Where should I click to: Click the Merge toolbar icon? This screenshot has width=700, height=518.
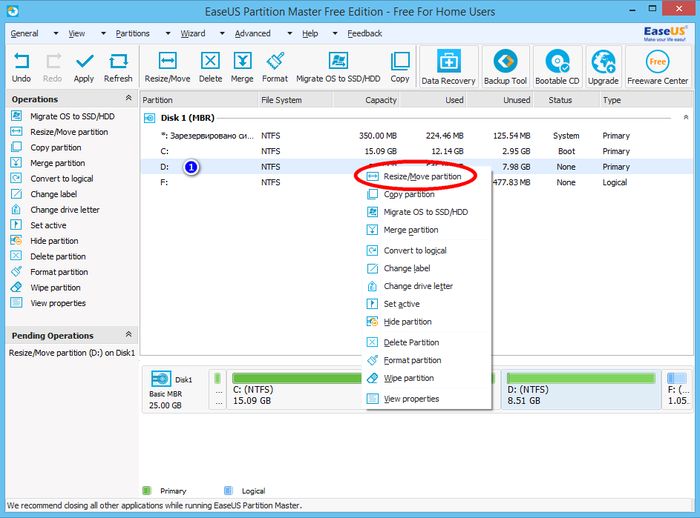[242, 67]
